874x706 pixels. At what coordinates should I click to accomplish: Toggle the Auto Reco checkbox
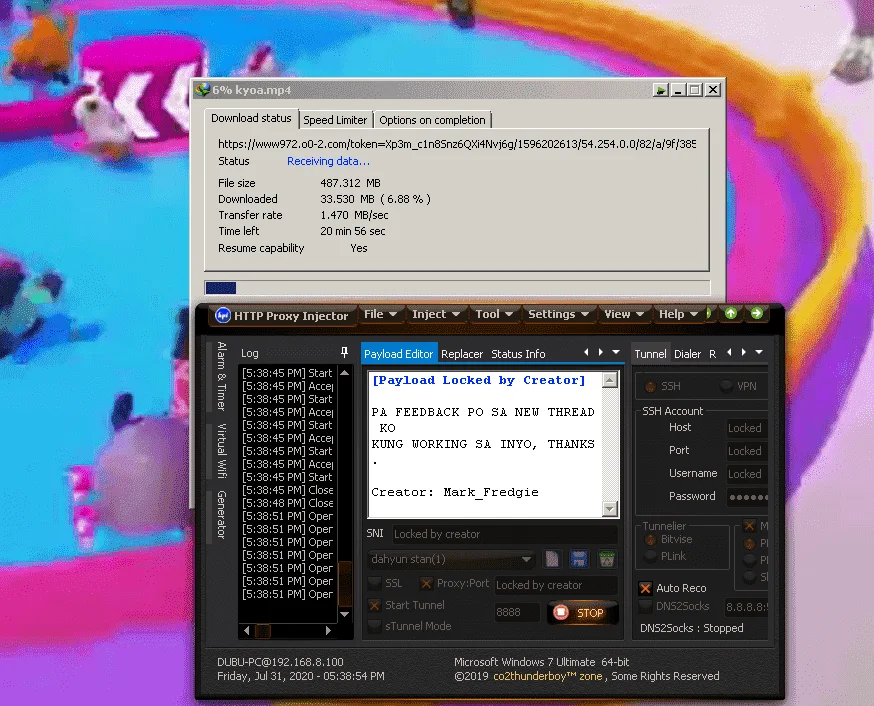point(645,588)
